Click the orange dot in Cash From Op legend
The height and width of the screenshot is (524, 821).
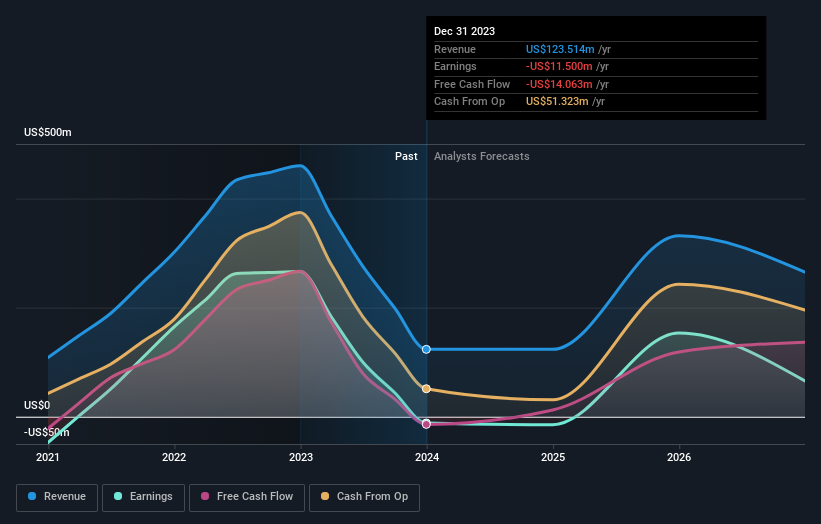(x=325, y=496)
